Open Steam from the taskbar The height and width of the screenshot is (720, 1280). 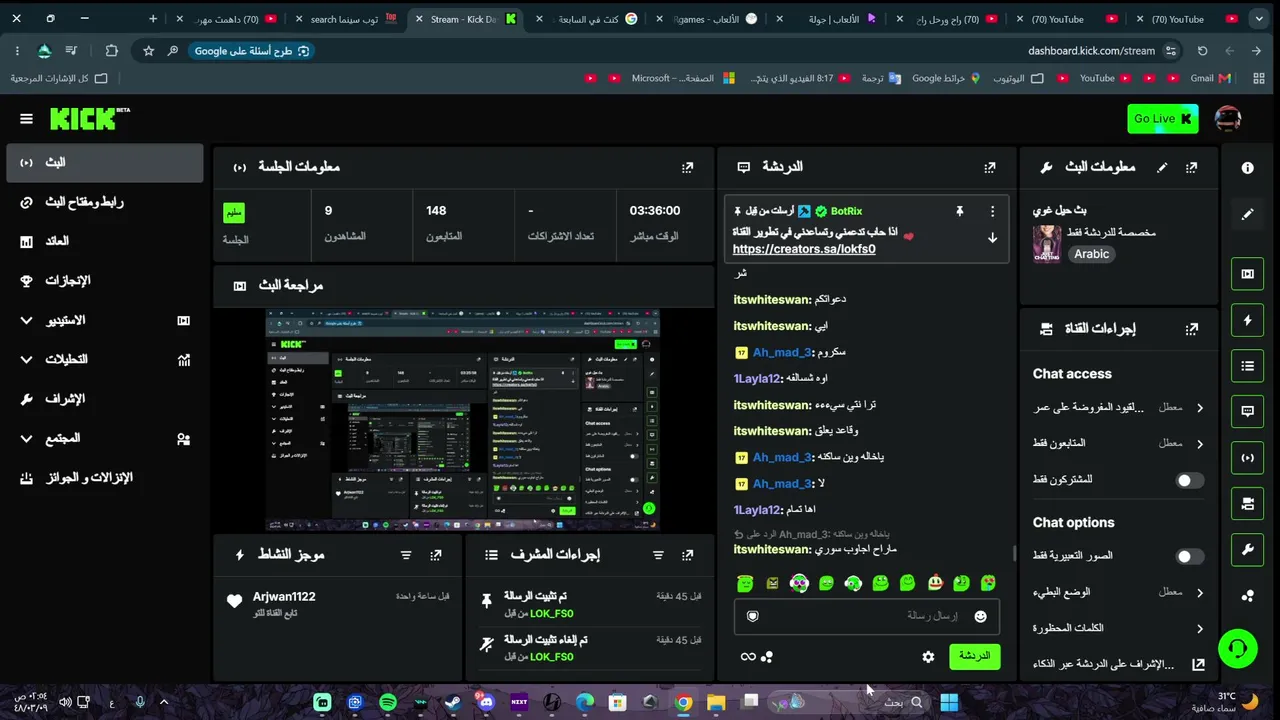(453, 702)
